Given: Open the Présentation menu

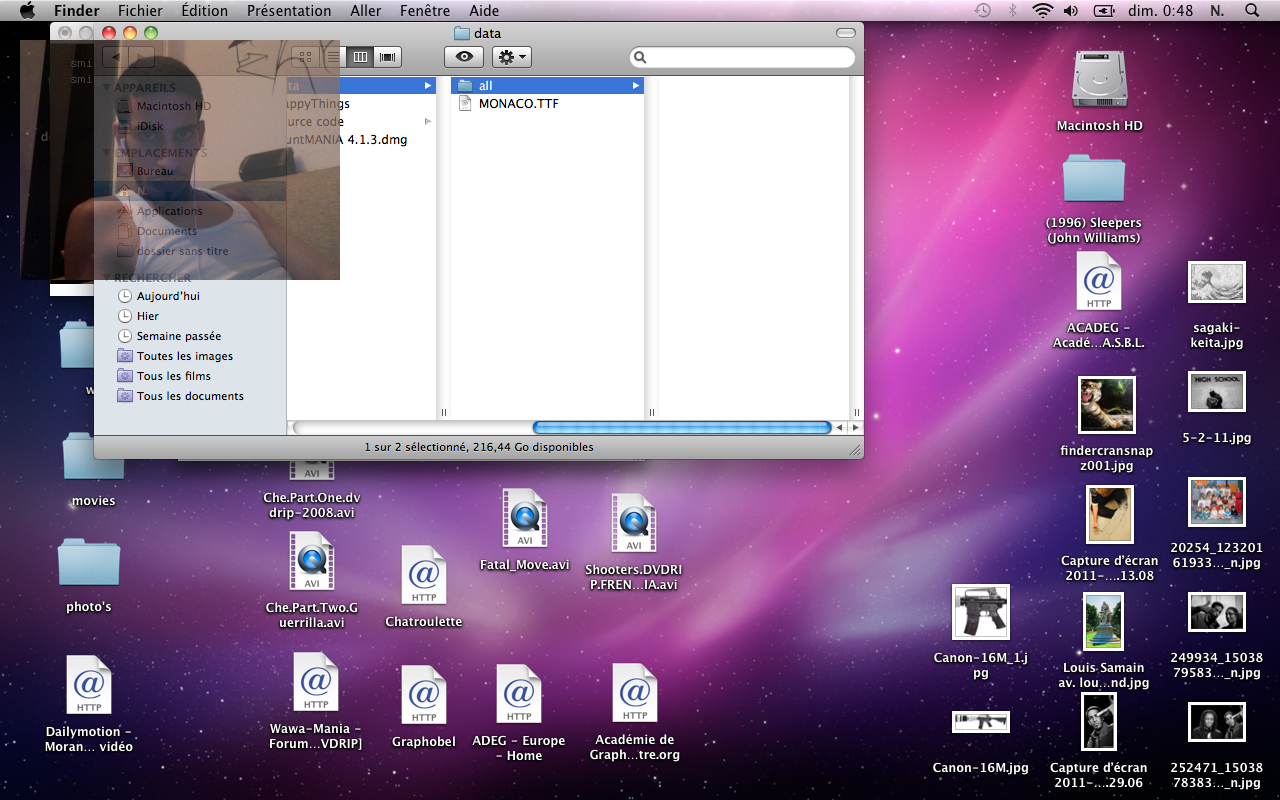Looking at the screenshot, I should click(x=289, y=11).
